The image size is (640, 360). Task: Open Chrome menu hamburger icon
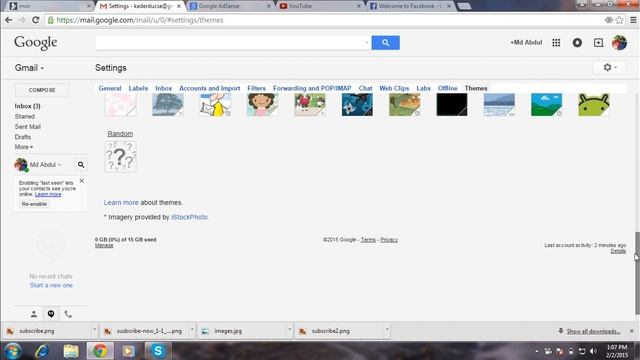(x=633, y=20)
